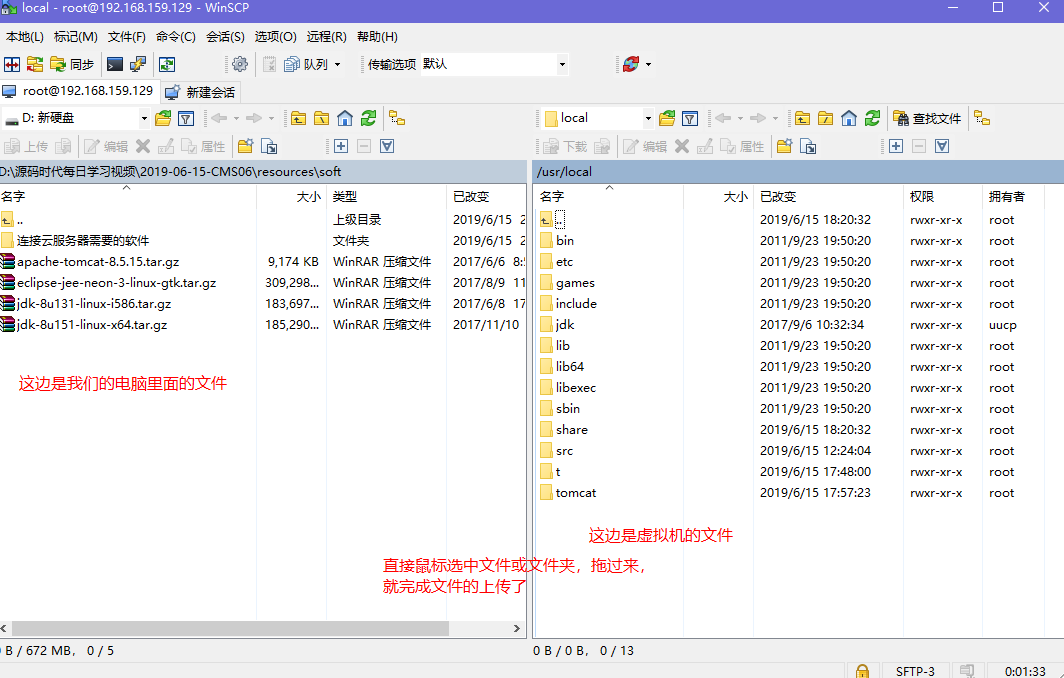Open the 新建会话 new session tab
The height and width of the screenshot is (678, 1064).
pyautogui.click(x=202, y=92)
